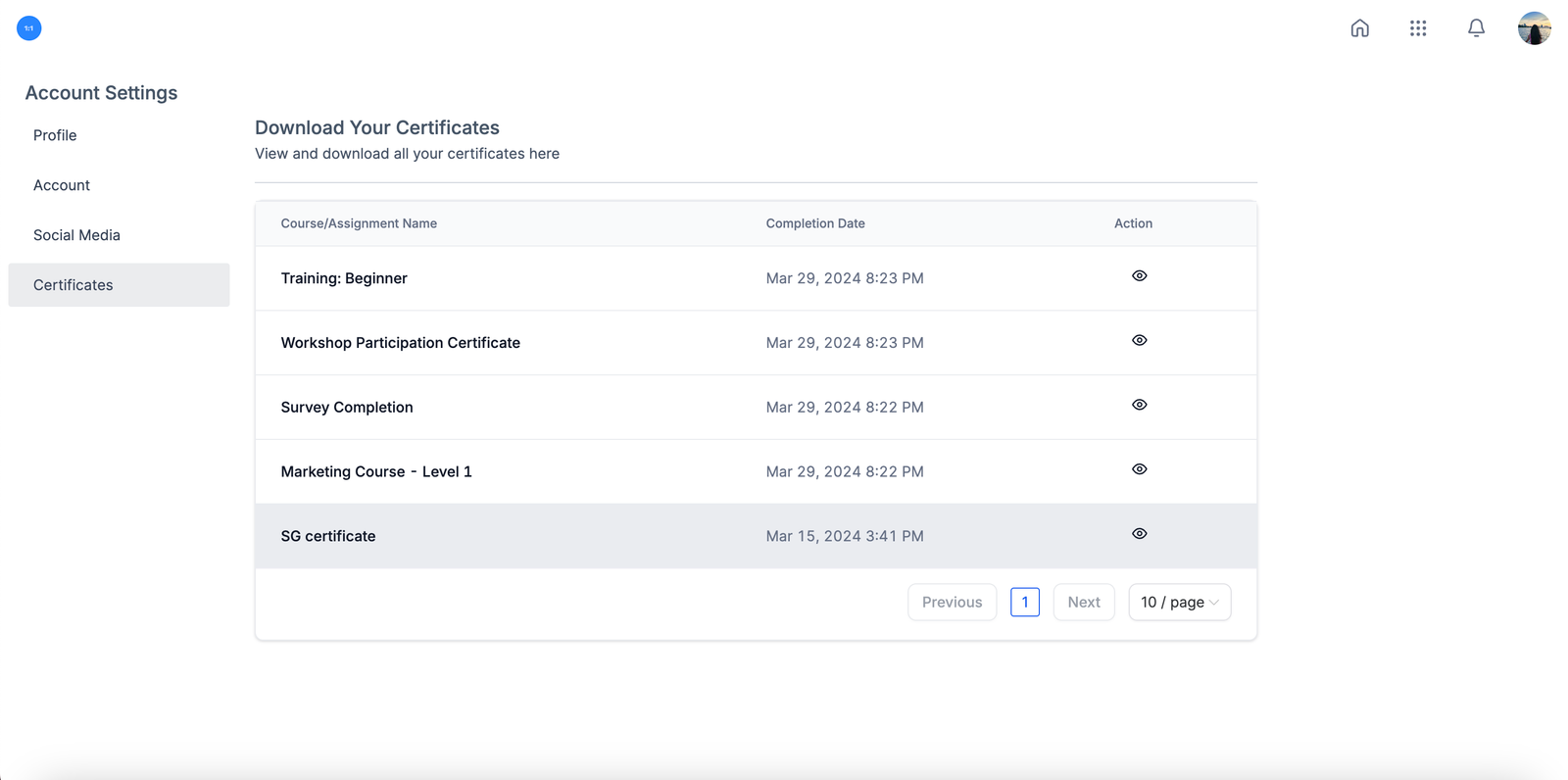1568x780 pixels.
Task: Click the Home icon in top bar
Action: (1359, 28)
